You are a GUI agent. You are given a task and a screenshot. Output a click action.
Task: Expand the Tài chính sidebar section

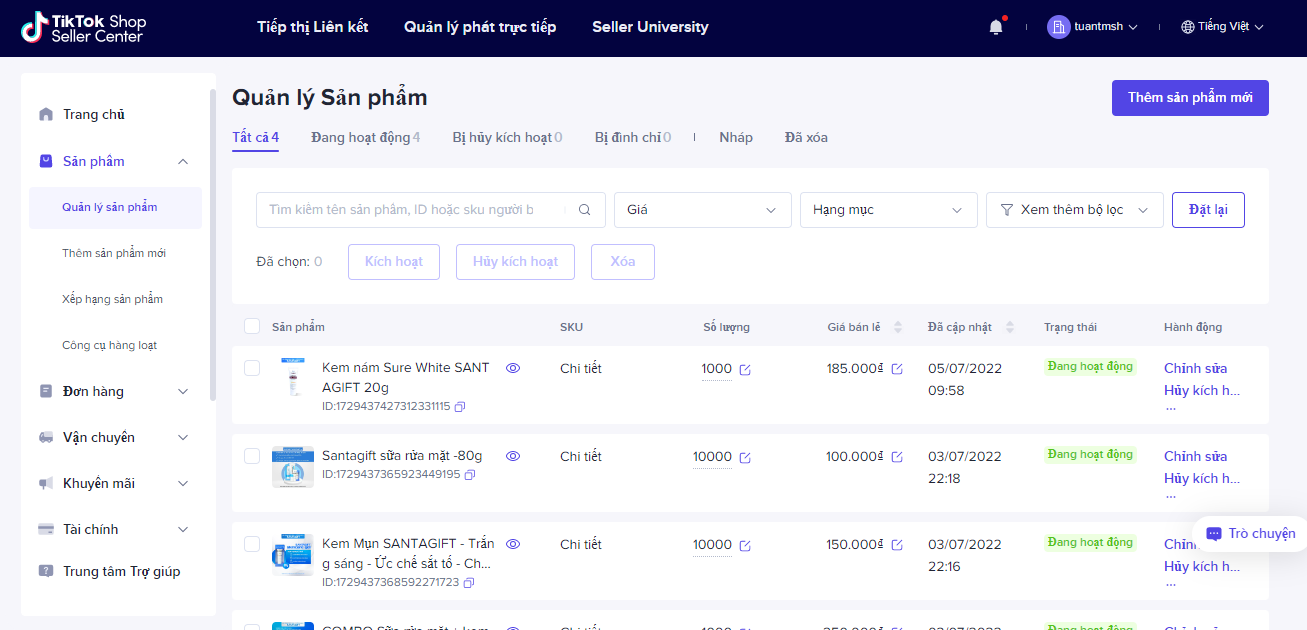(183, 529)
